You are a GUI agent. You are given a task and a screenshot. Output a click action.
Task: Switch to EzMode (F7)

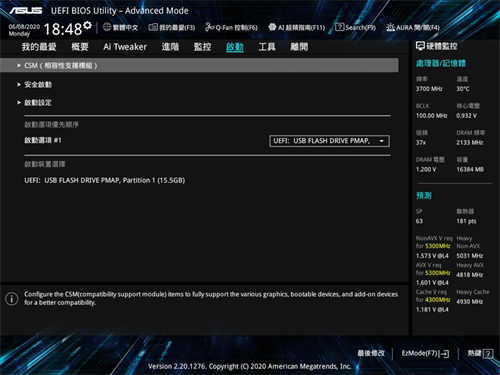pyautogui.click(x=425, y=353)
